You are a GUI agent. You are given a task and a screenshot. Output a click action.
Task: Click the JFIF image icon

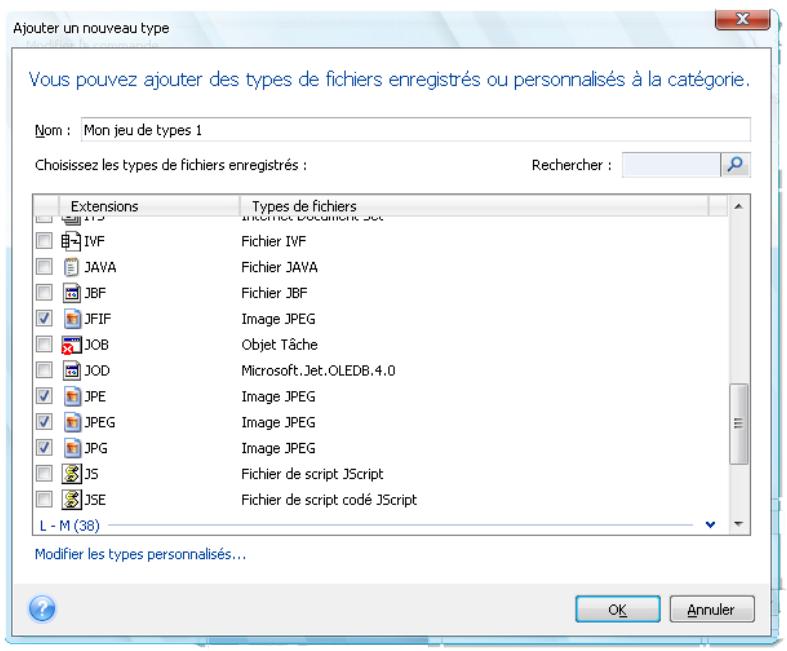(x=72, y=319)
